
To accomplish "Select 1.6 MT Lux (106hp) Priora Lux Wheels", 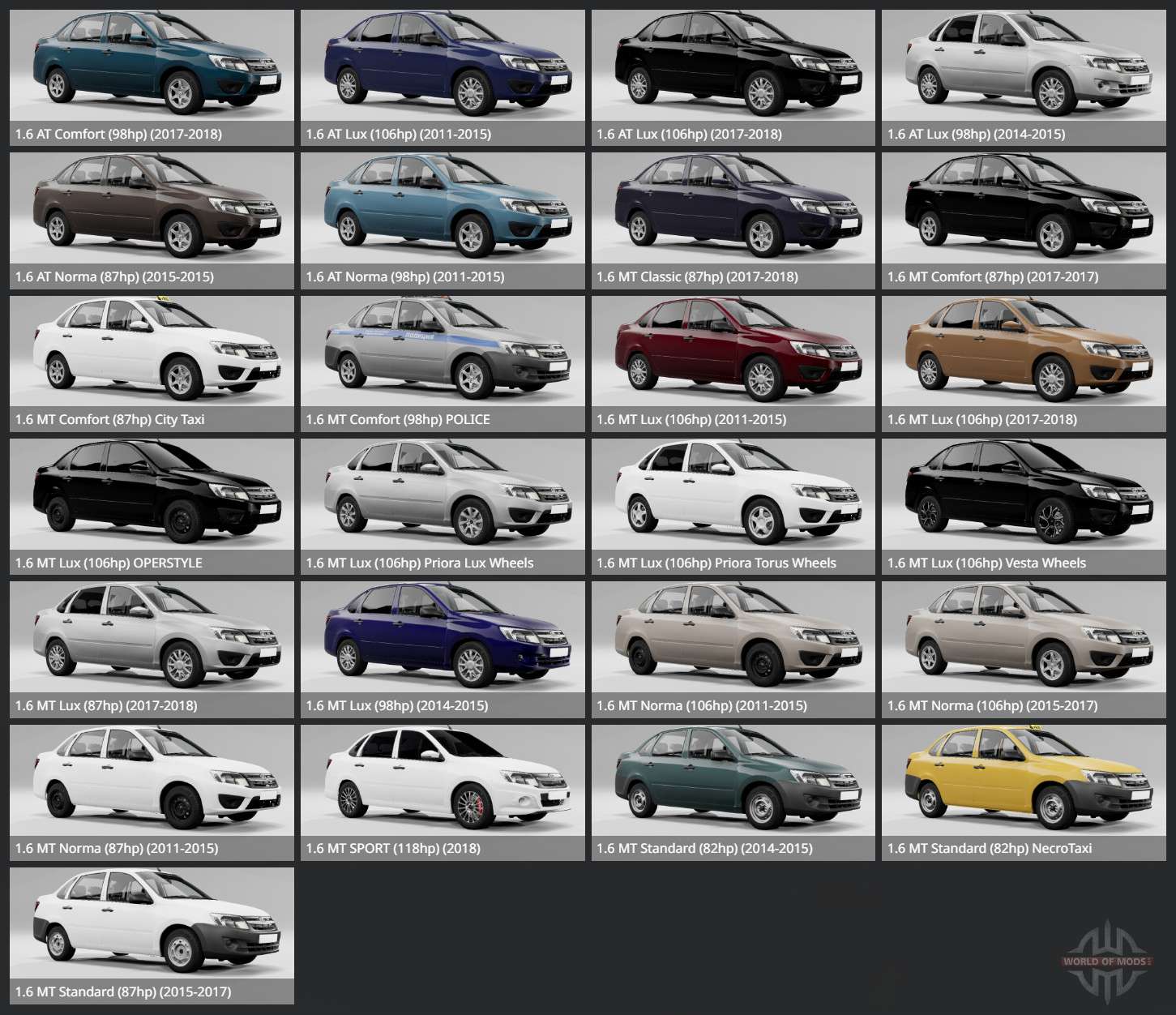I will pyautogui.click(x=443, y=507).
